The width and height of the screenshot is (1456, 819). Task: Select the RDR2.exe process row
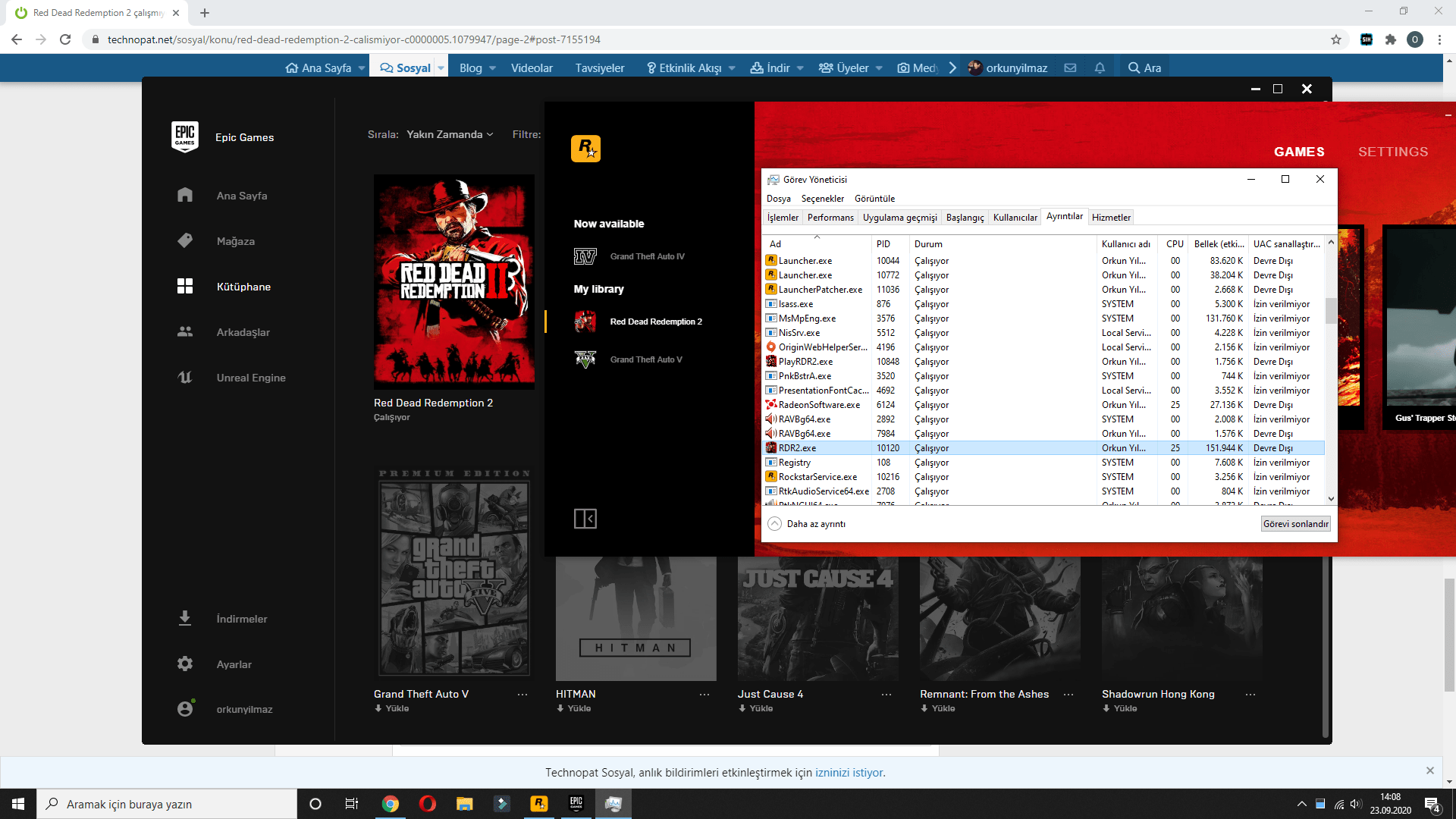click(x=798, y=448)
